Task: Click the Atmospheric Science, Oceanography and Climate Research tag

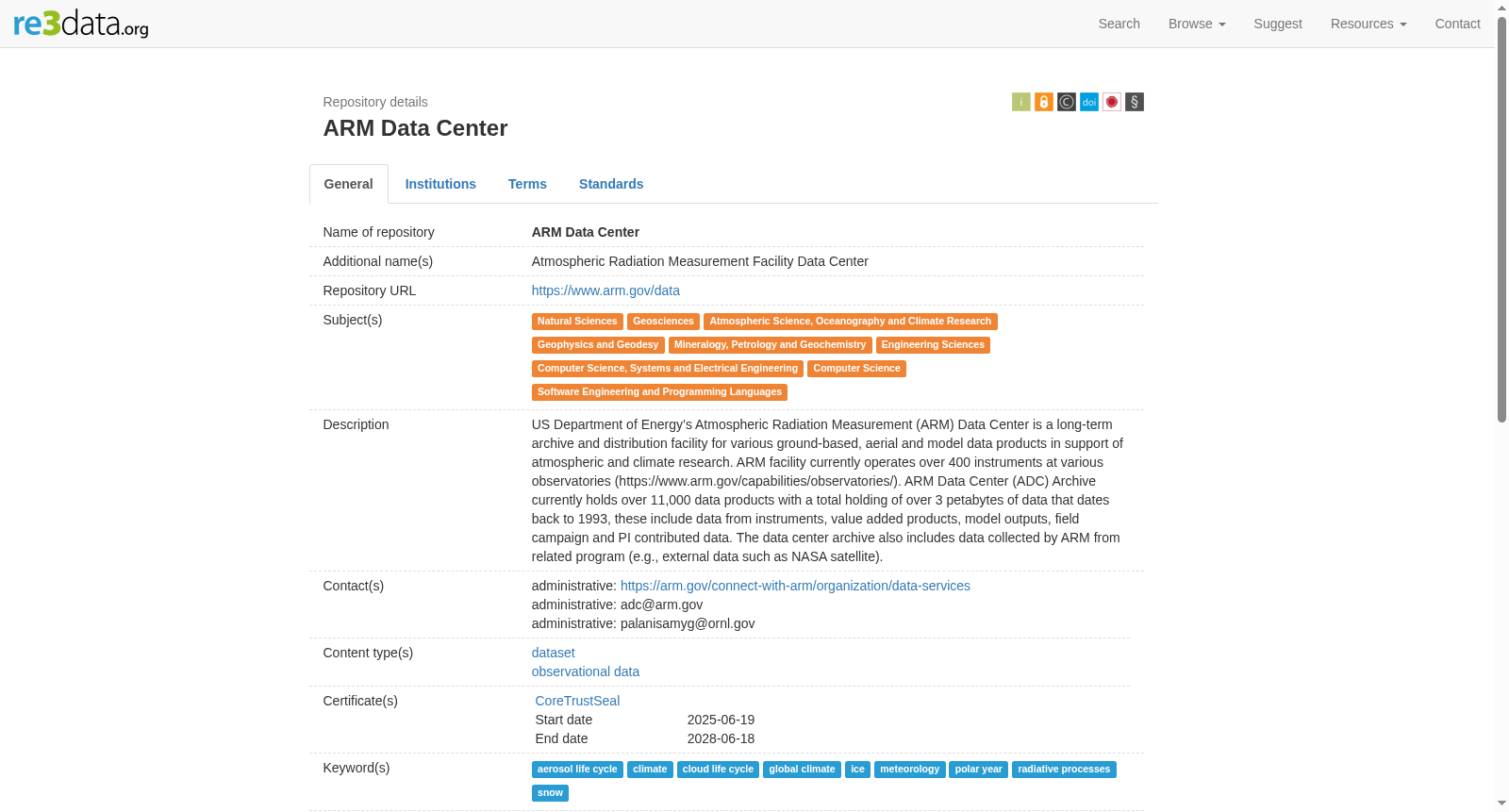Action: tap(851, 322)
